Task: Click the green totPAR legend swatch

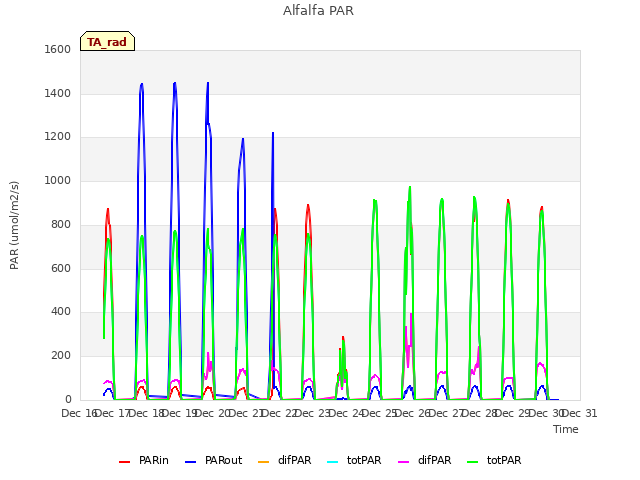Action: tap(472, 462)
